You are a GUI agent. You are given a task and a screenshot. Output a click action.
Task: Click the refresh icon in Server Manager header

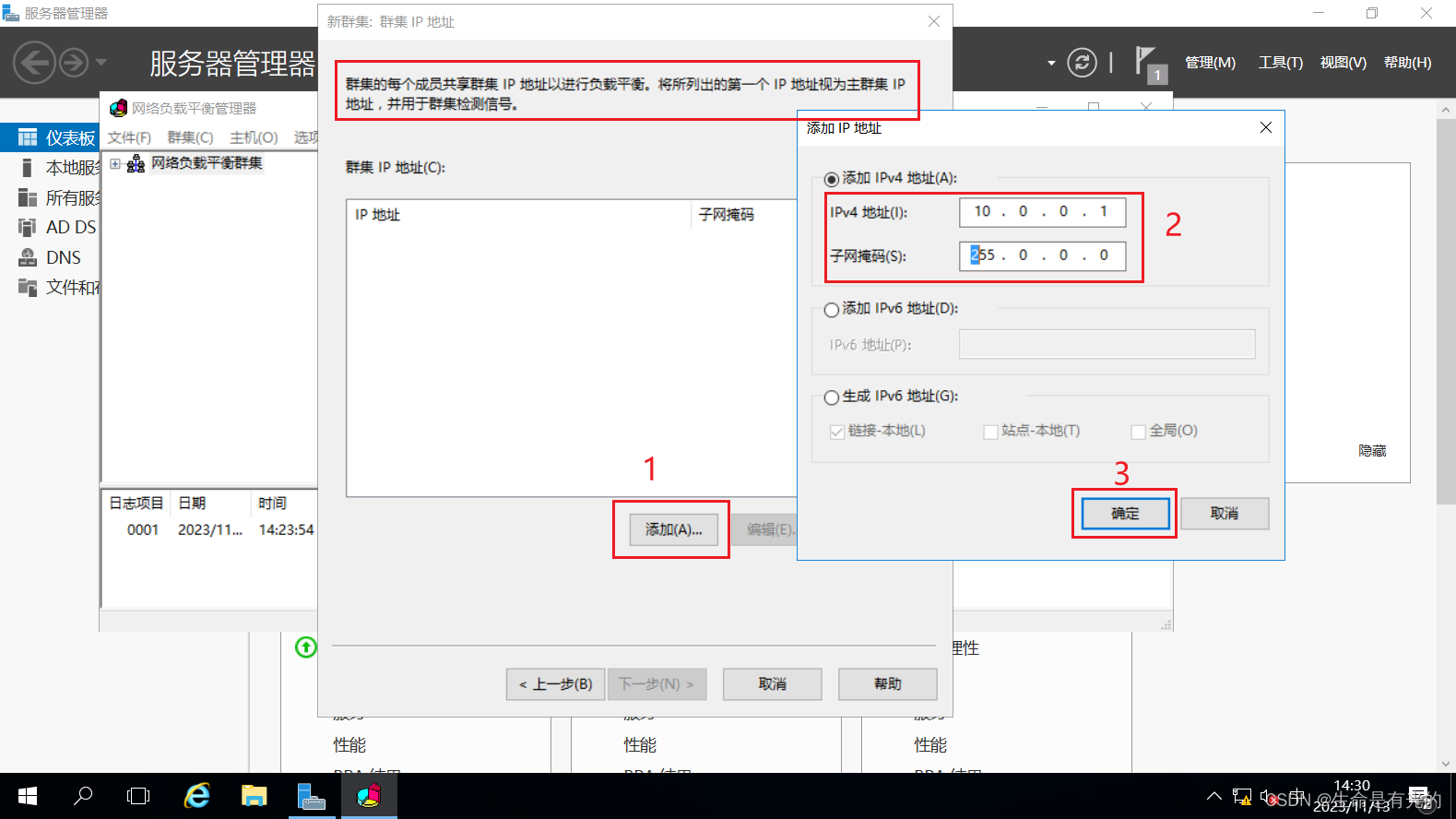(x=1082, y=63)
